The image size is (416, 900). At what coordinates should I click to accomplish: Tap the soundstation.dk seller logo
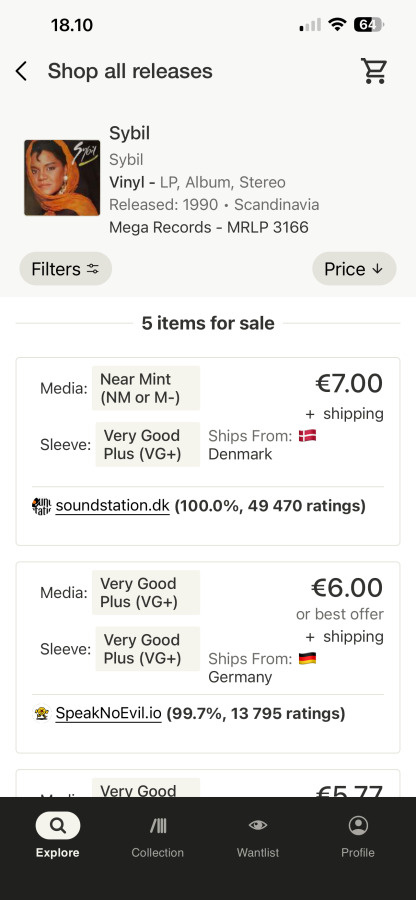coord(41,506)
